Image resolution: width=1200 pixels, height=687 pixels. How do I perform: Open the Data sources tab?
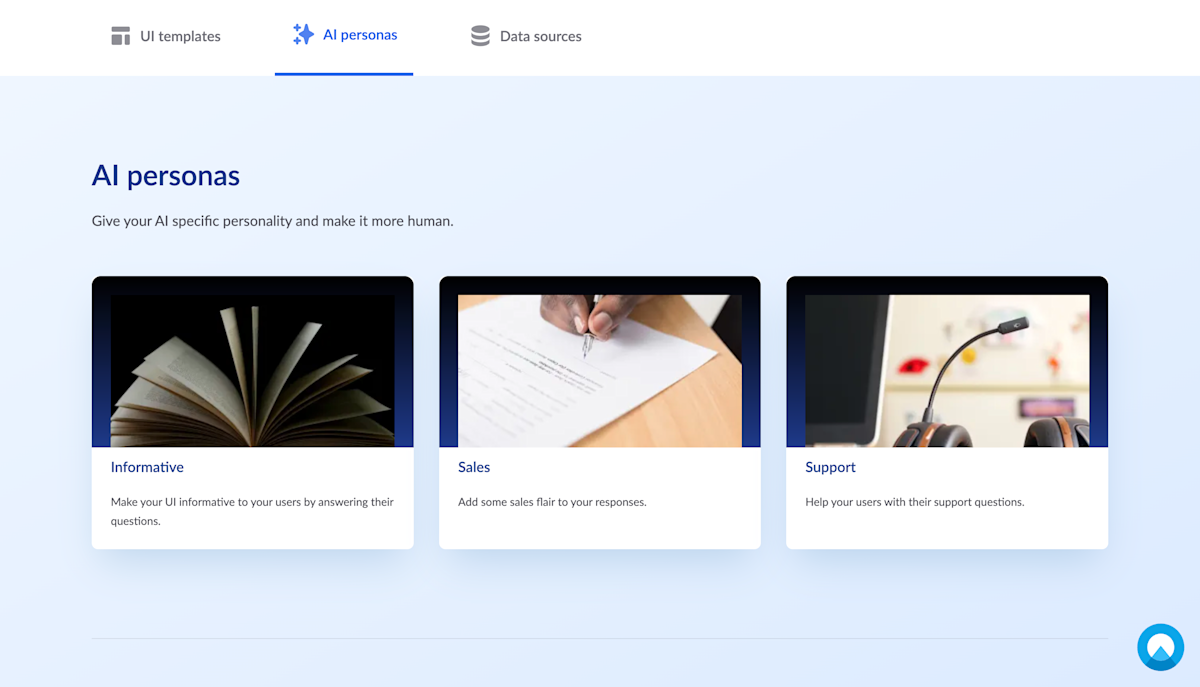point(526,36)
